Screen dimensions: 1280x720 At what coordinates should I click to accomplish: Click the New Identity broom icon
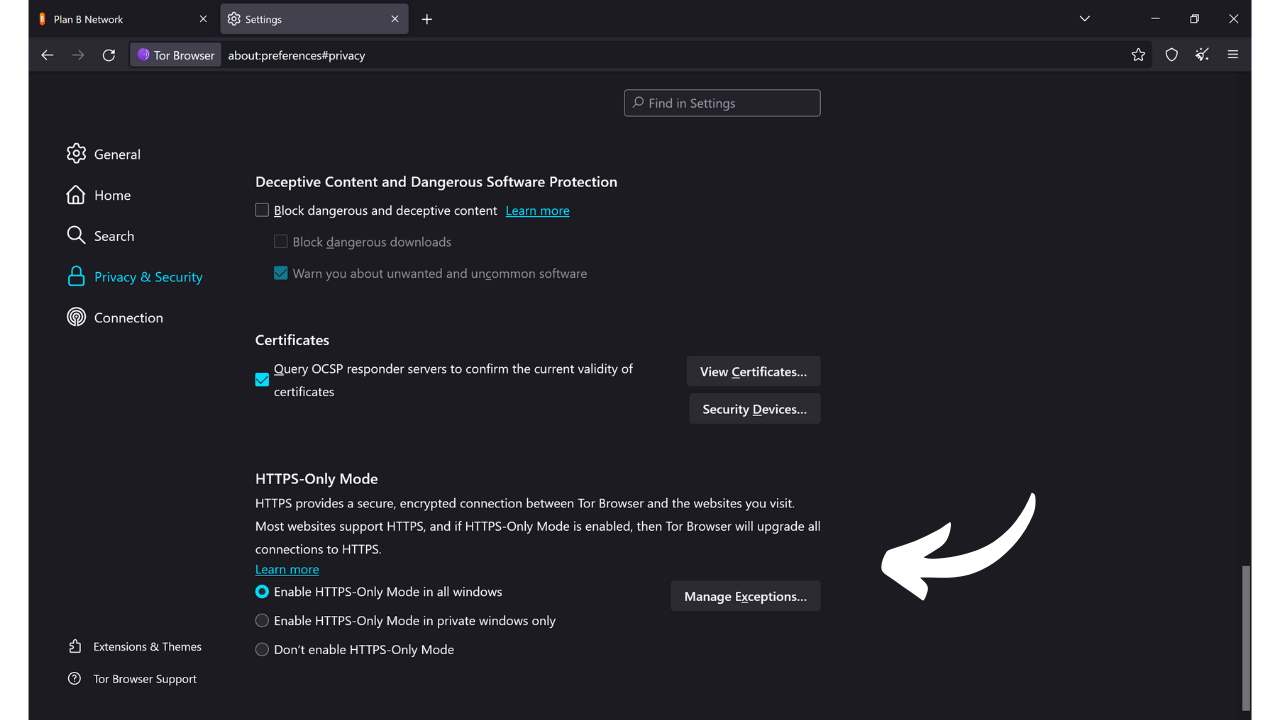pyautogui.click(x=1202, y=55)
